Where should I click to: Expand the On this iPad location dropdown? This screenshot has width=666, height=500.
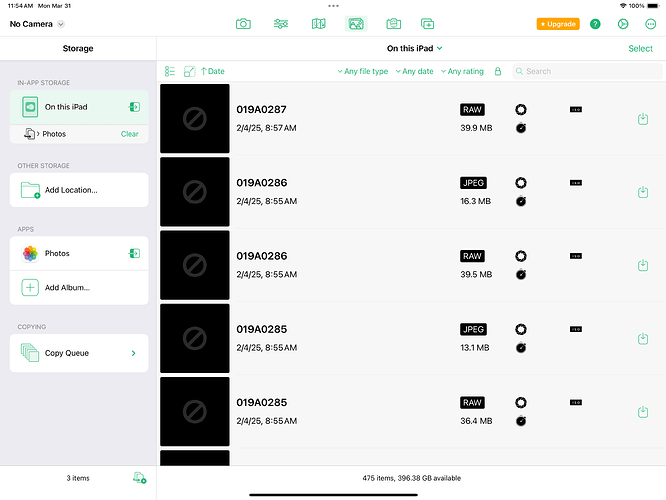(x=415, y=48)
